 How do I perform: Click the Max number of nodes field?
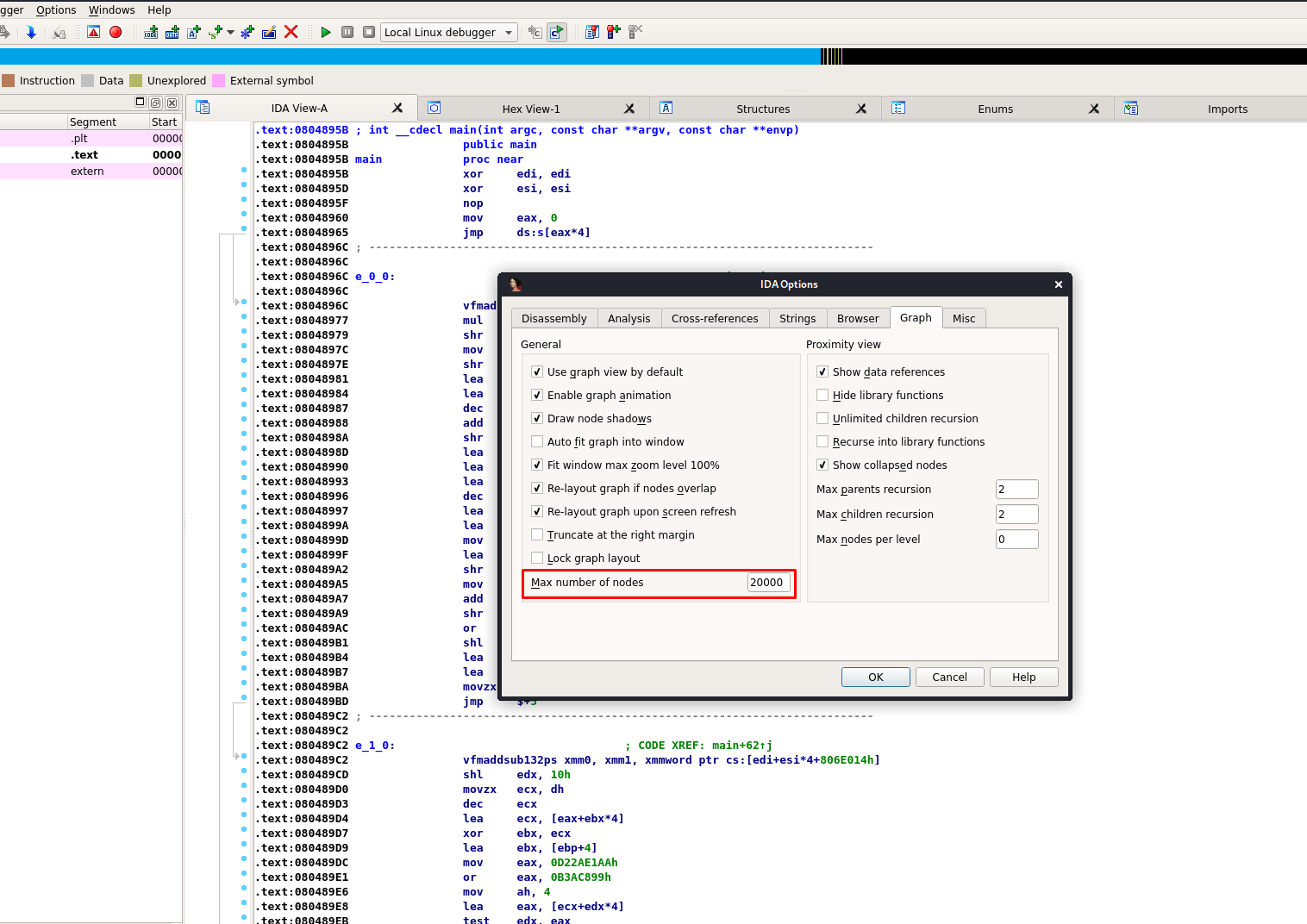point(769,583)
